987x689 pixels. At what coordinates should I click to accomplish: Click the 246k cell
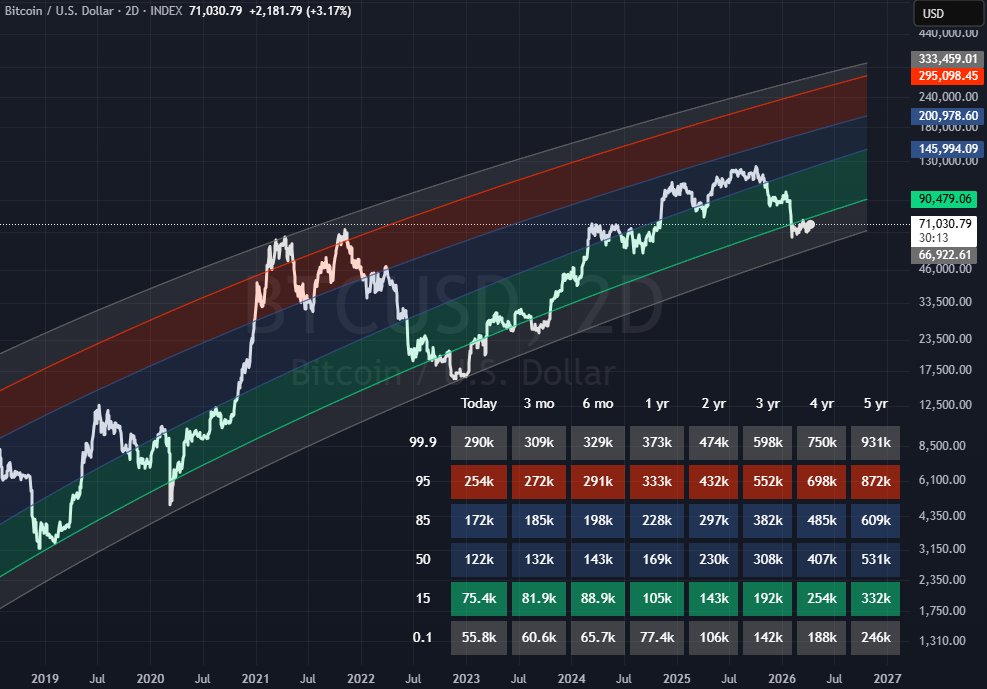coord(876,637)
